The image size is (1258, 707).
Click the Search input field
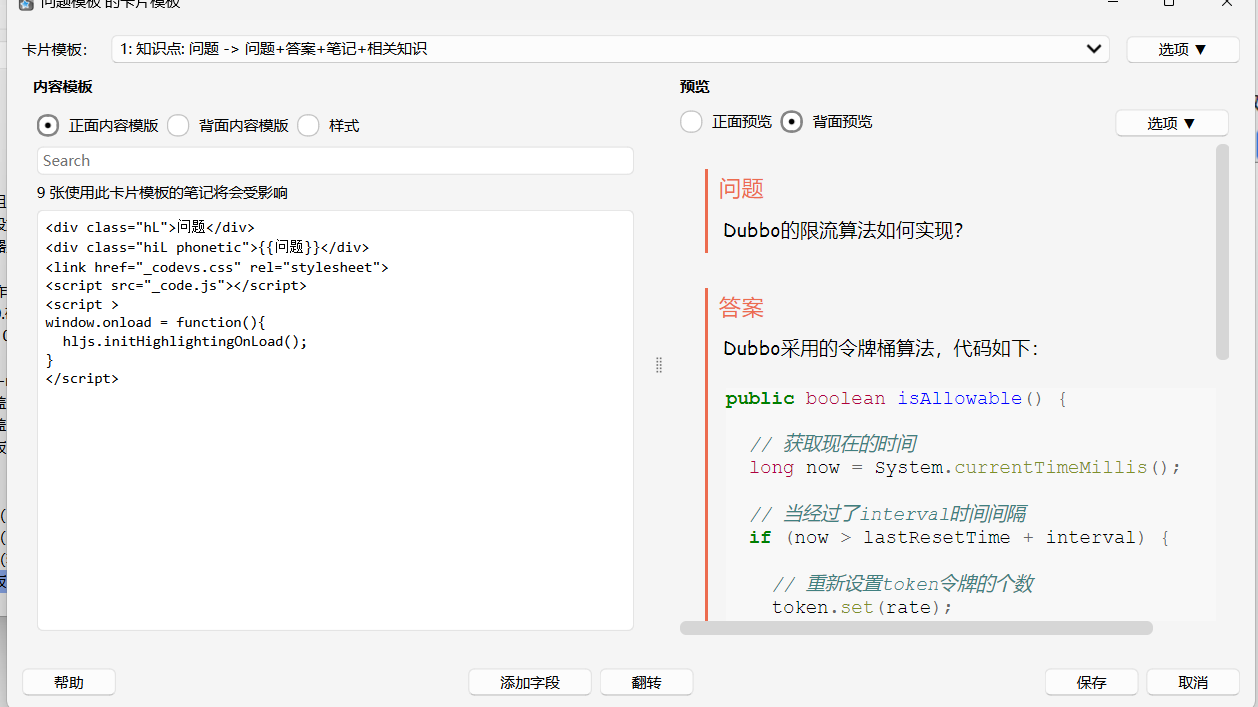[x=335, y=160]
